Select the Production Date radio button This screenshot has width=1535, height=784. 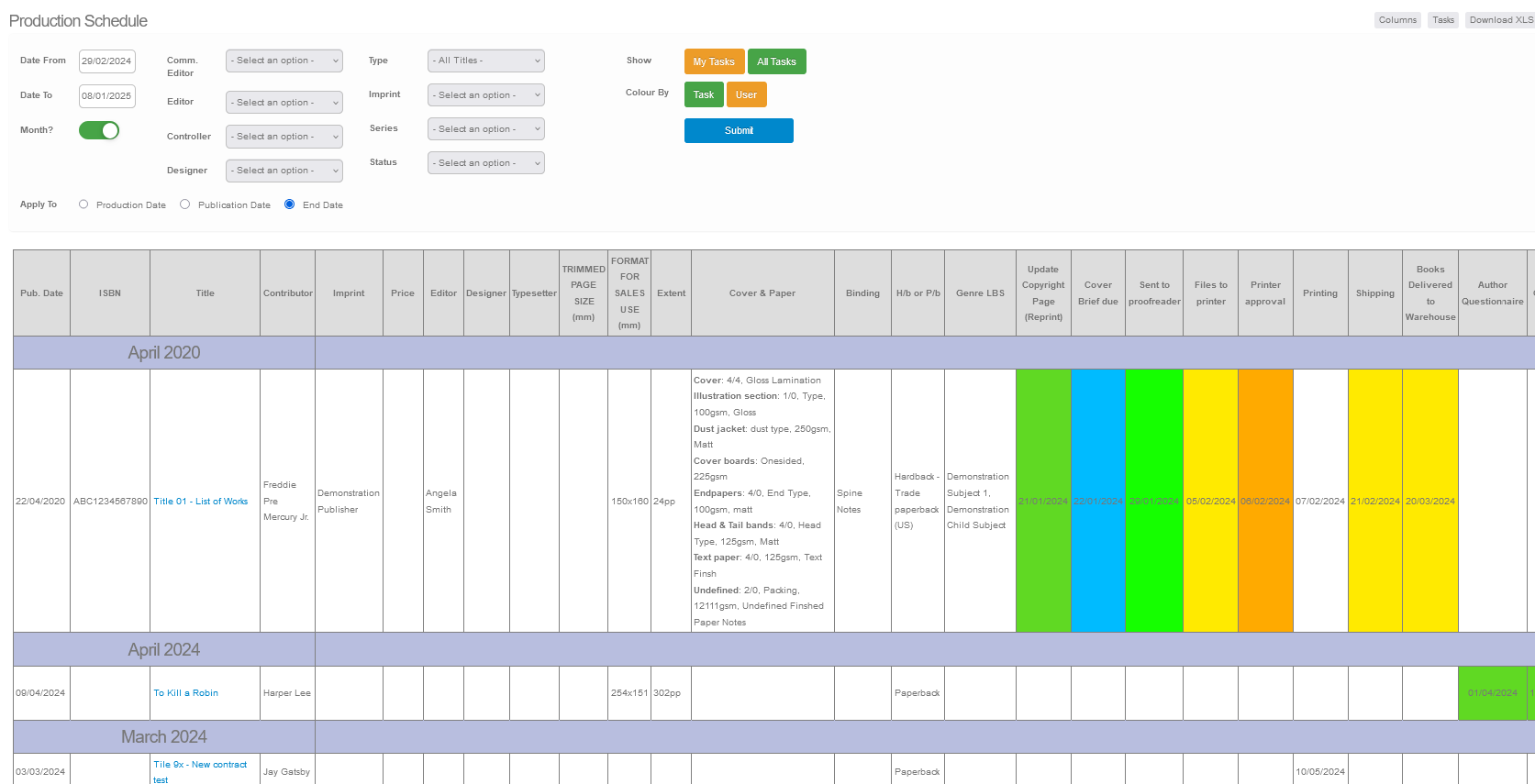(83, 204)
